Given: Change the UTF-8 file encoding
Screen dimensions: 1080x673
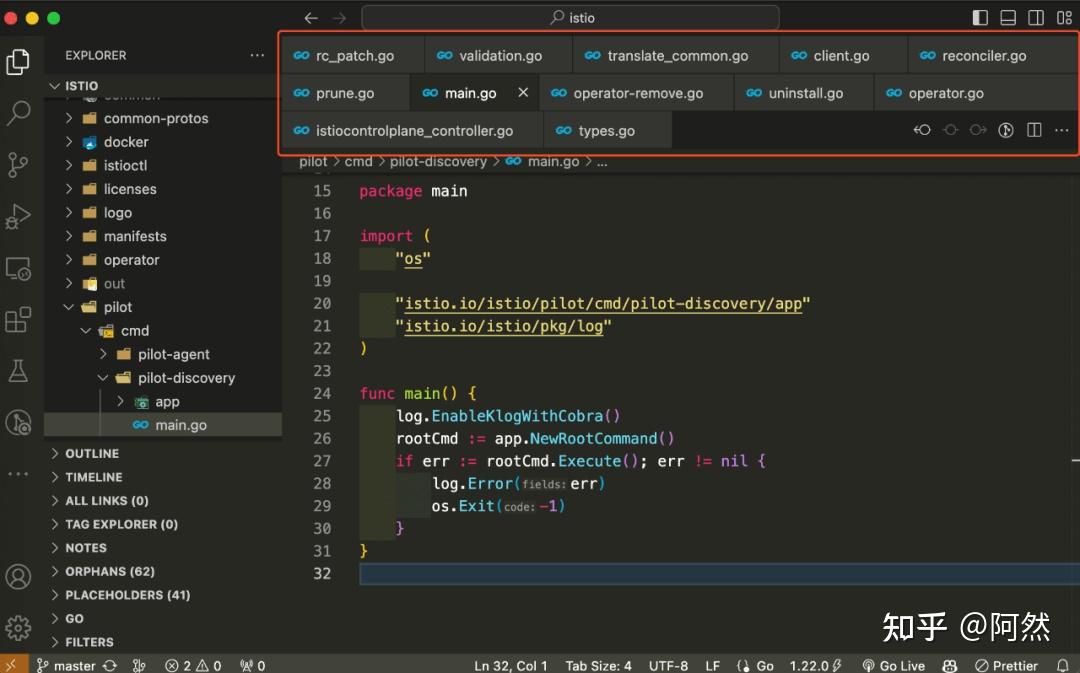Looking at the screenshot, I should tap(668, 664).
